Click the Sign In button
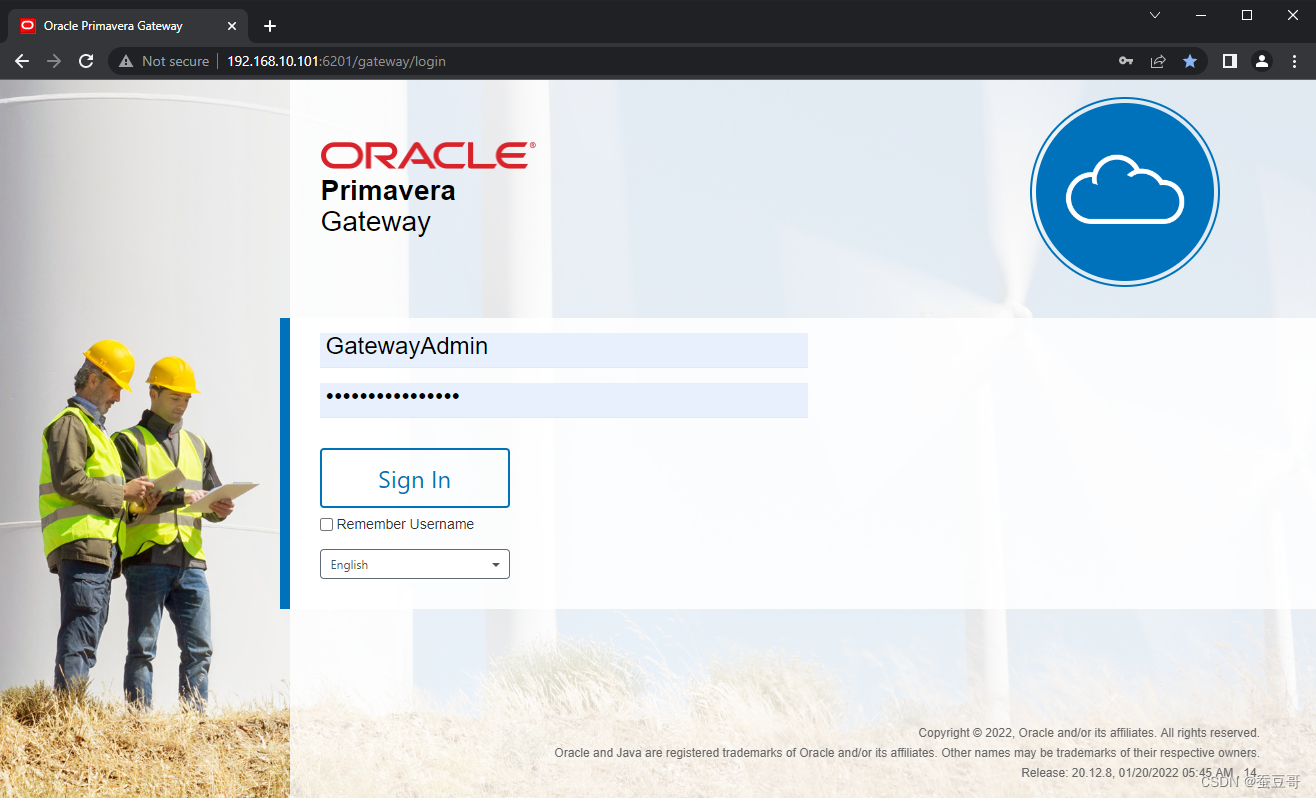Screen dimensions: 1316x798 pyautogui.click(x=415, y=478)
